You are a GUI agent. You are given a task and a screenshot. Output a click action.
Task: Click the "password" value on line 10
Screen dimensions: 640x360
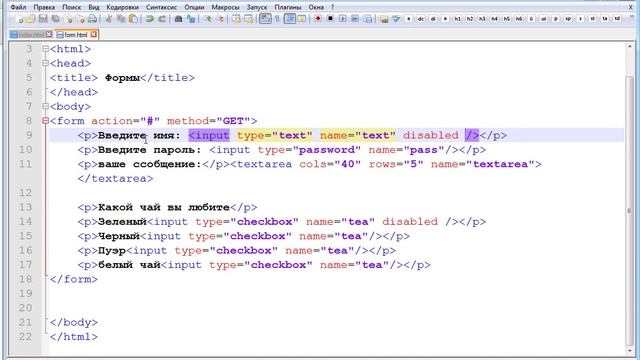pyautogui.click(x=330, y=150)
